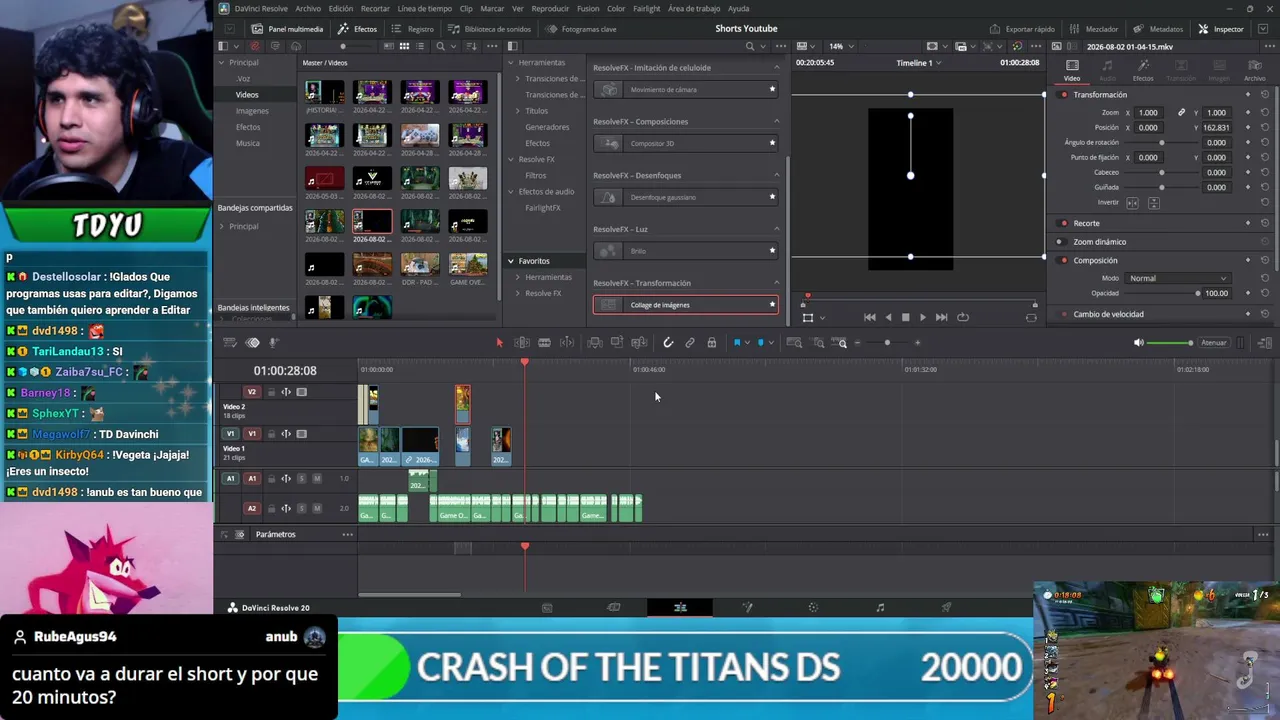1280x720 pixels.
Task: Switch to the Archivo inspector tab
Action: pyautogui.click(x=1254, y=70)
